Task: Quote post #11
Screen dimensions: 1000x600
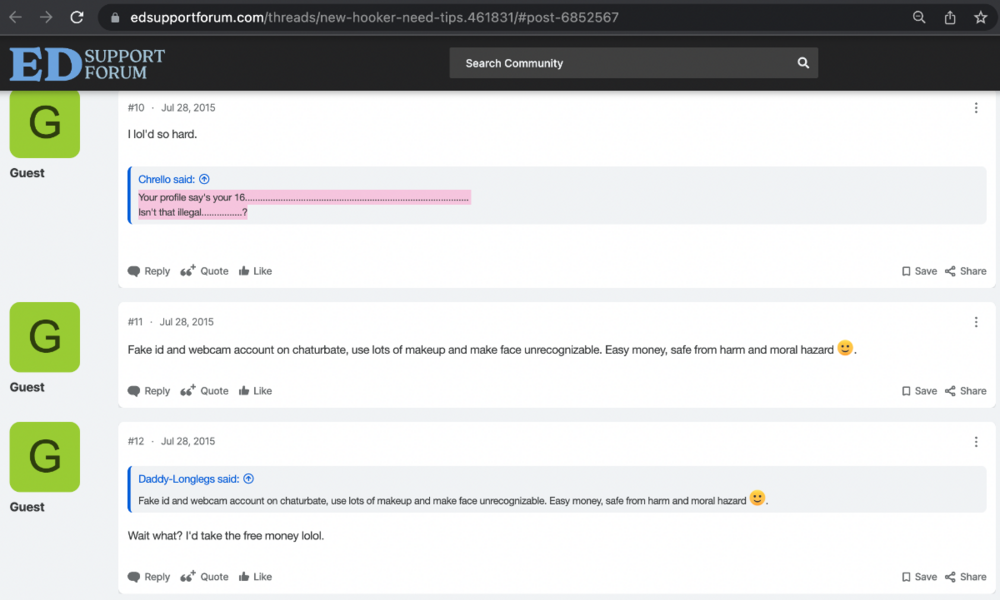Action: point(204,391)
